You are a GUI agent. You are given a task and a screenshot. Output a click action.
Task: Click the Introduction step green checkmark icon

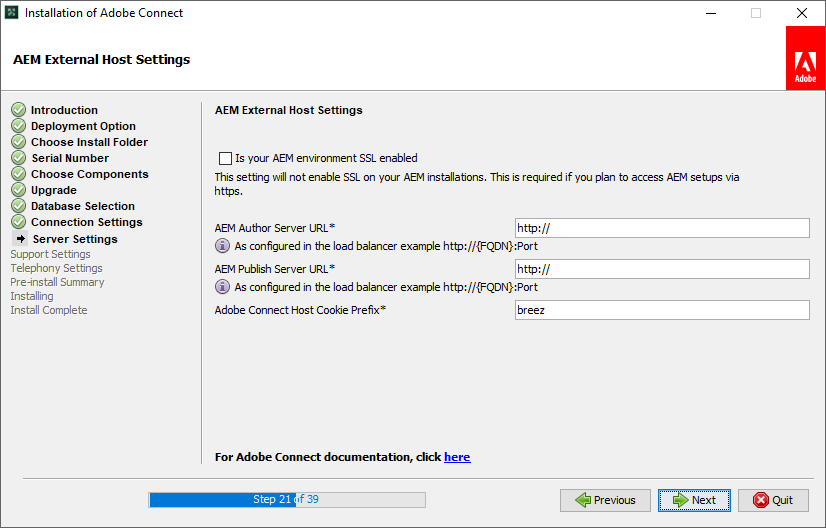click(x=18, y=110)
